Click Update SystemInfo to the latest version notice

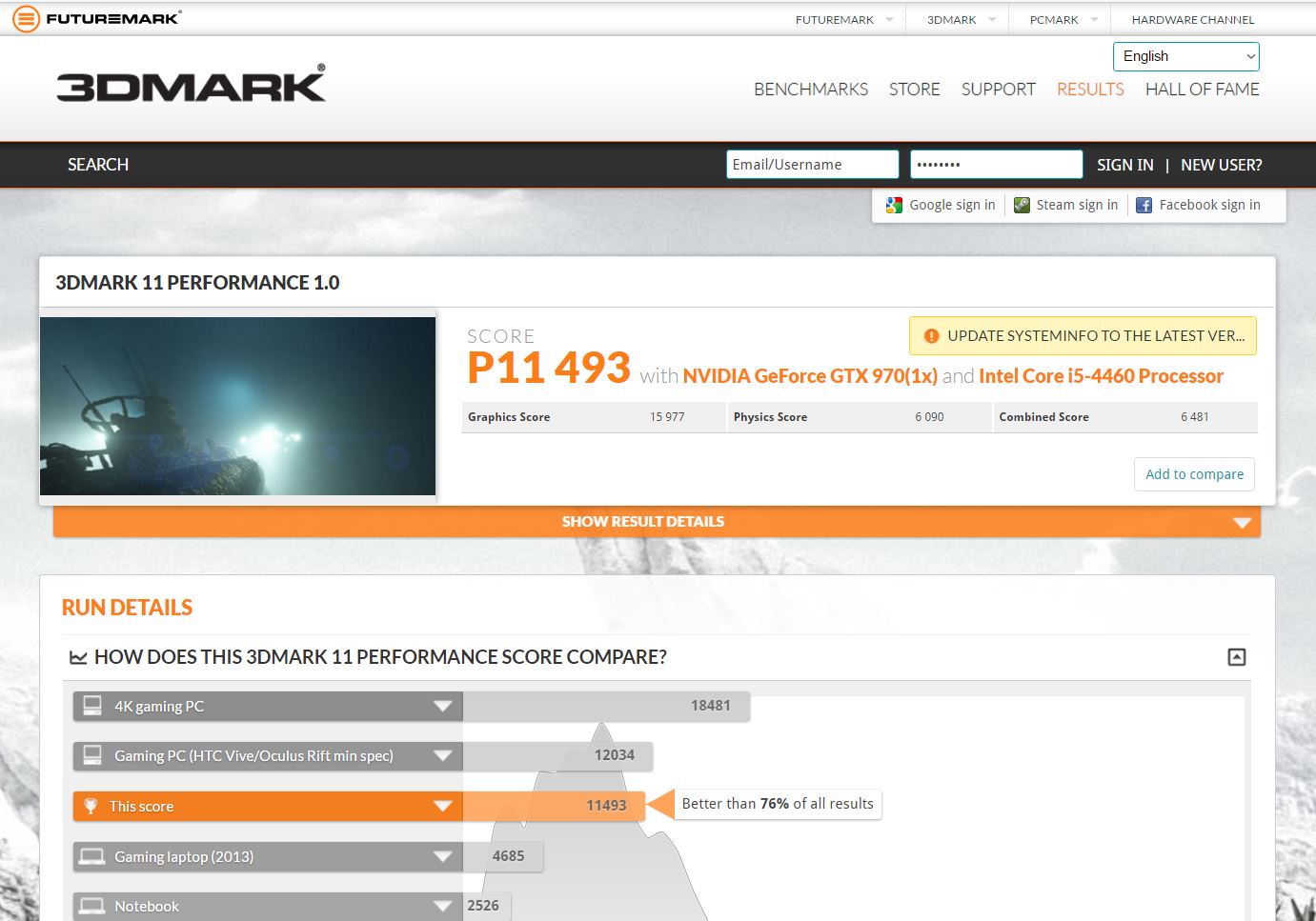pyautogui.click(x=1083, y=336)
